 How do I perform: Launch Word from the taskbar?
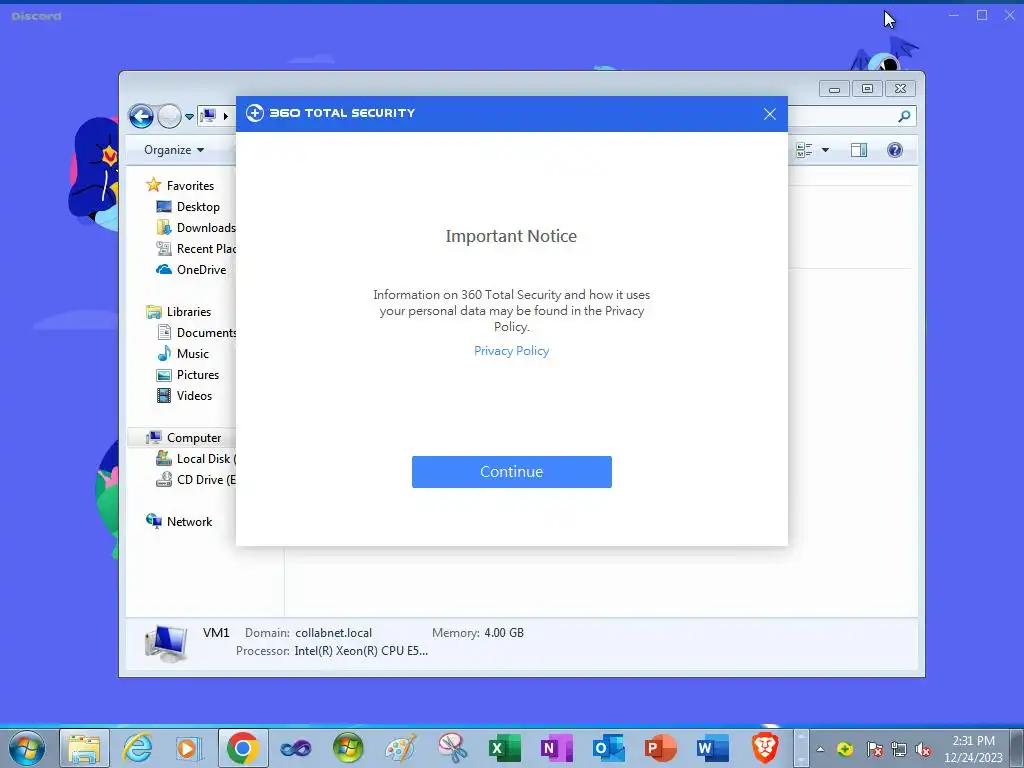click(x=712, y=748)
